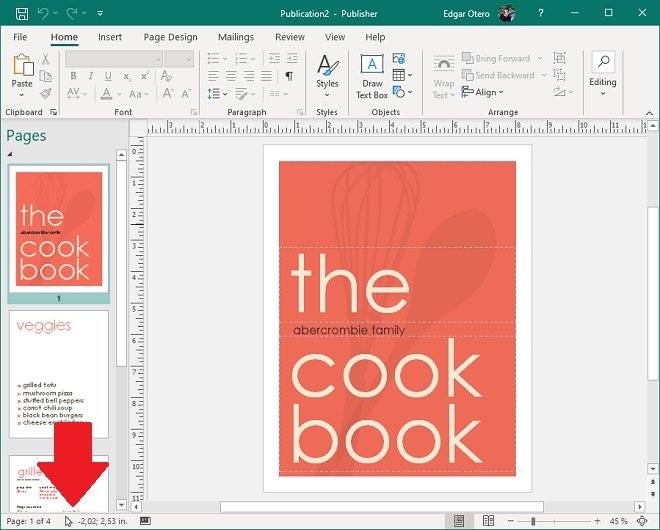The image size is (660, 530).
Task: Click the Copy icon
Action: click(x=45, y=76)
